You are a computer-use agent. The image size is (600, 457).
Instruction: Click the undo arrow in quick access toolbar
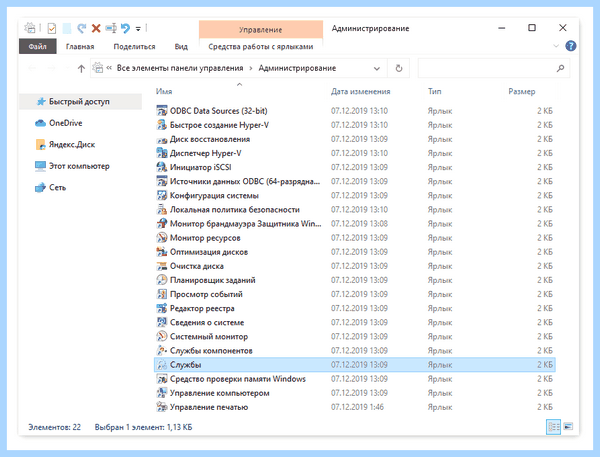click(125, 28)
